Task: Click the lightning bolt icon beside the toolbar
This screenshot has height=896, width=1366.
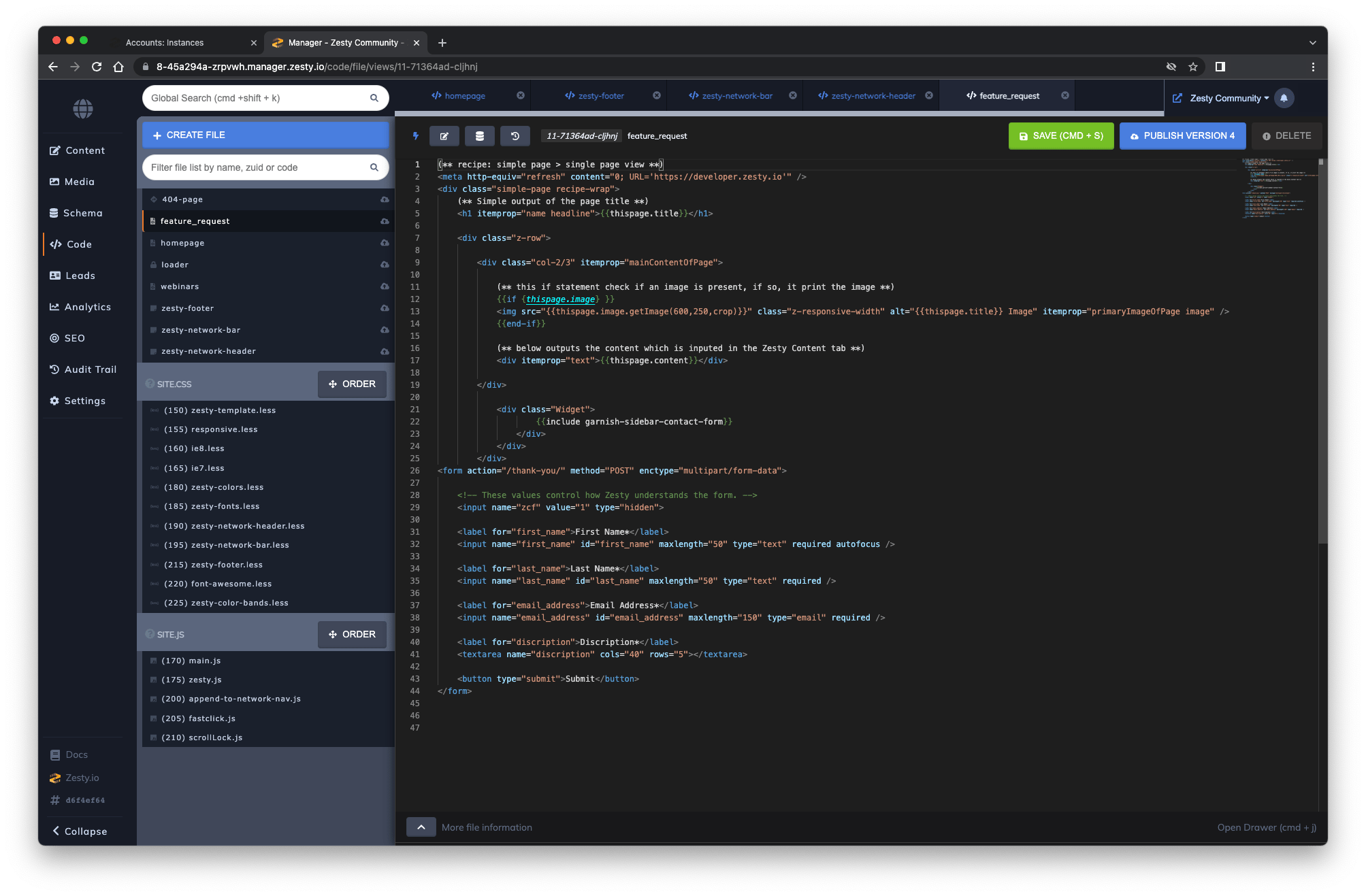Action: [x=416, y=135]
